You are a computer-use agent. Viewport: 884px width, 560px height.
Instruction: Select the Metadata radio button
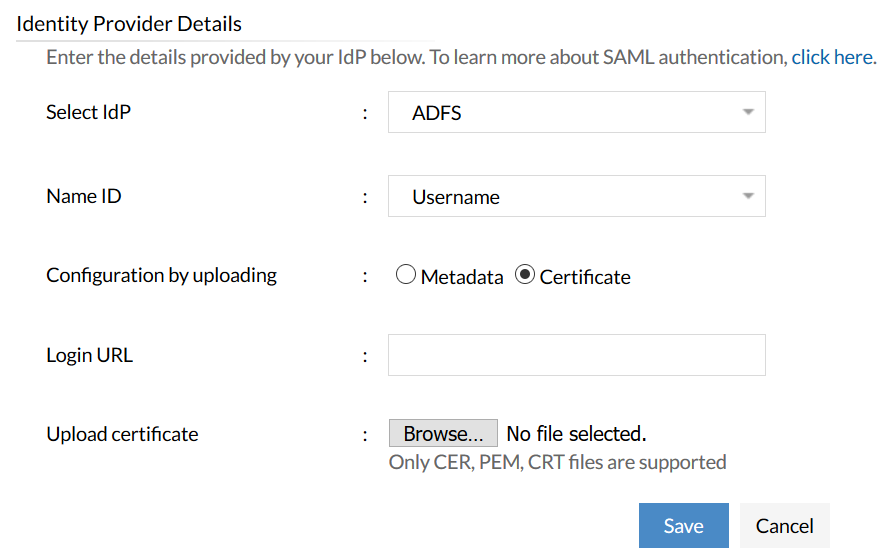pos(406,275)
